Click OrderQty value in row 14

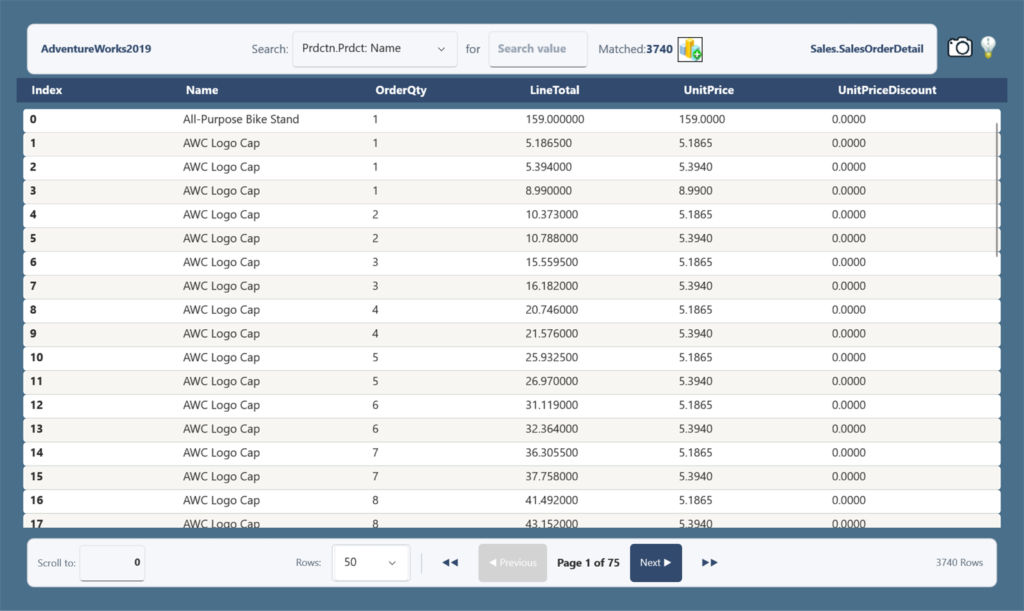coord(376,453)
